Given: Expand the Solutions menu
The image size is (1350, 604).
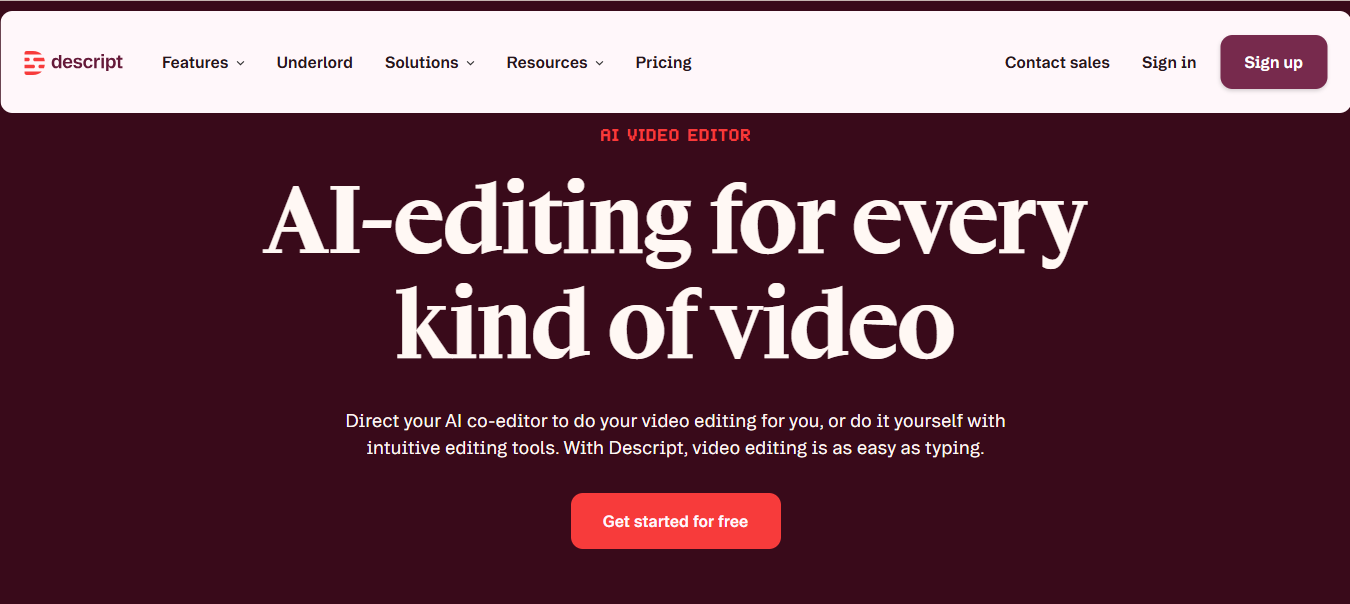Looking at the screenshot, I should click(430, 62).
